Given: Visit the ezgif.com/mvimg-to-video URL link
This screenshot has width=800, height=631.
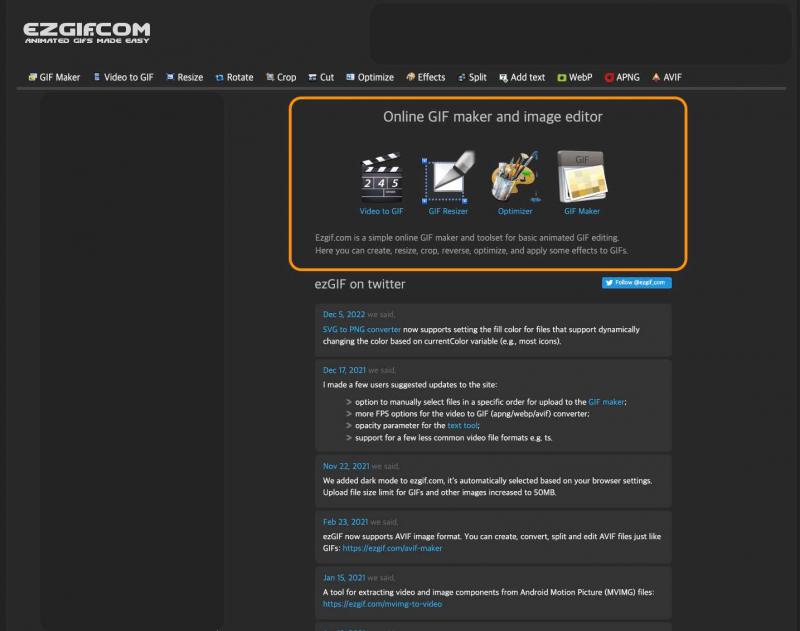Looking at the screenshot, I should click(x=382, y=604).
